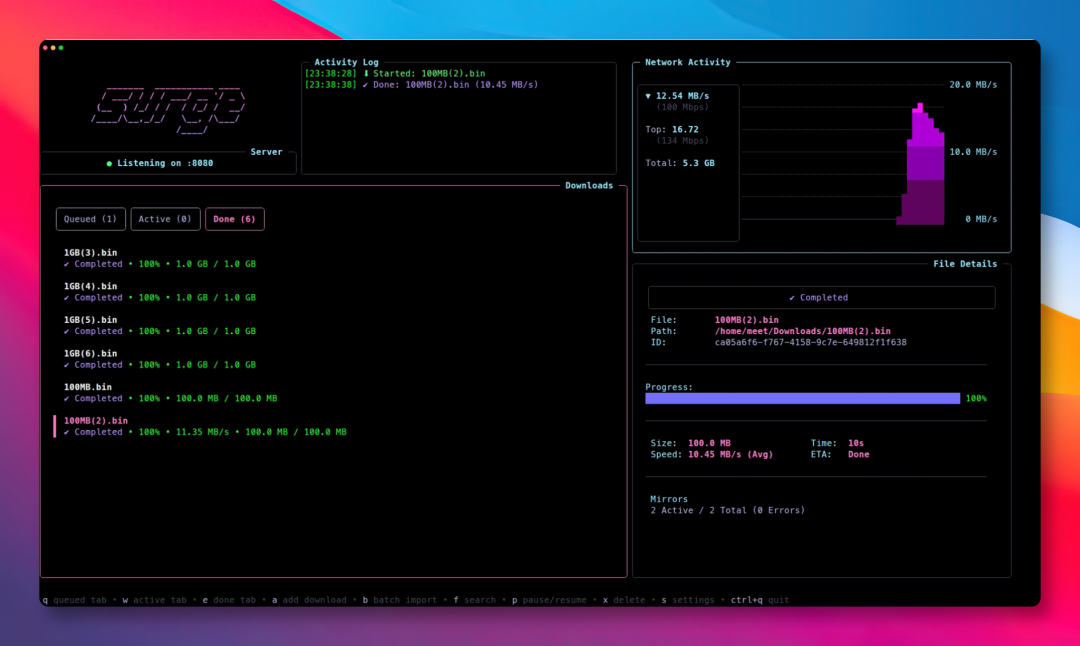Click the down arrow beside 12.54 MB/s
The image size is (1080, 646).
648,96
